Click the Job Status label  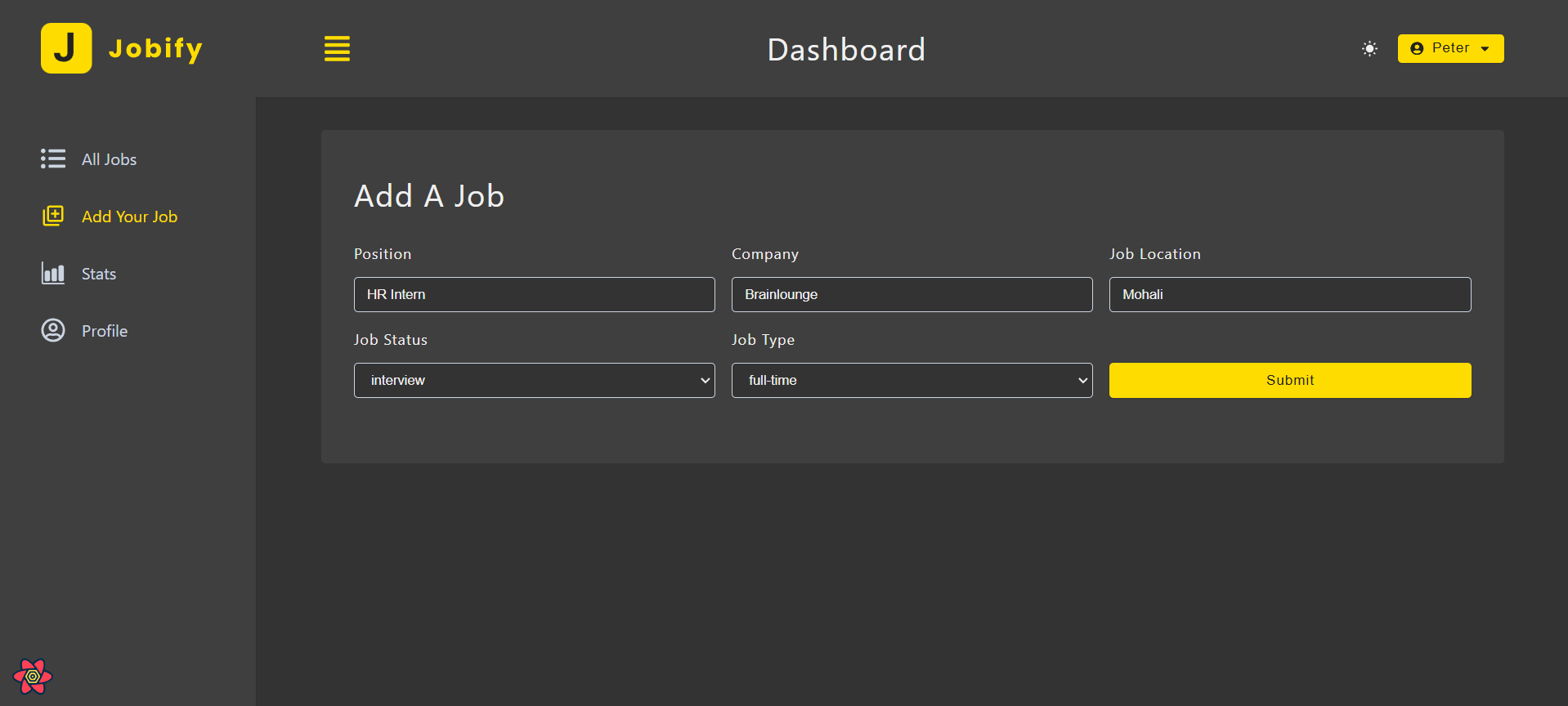coord(391,340)
